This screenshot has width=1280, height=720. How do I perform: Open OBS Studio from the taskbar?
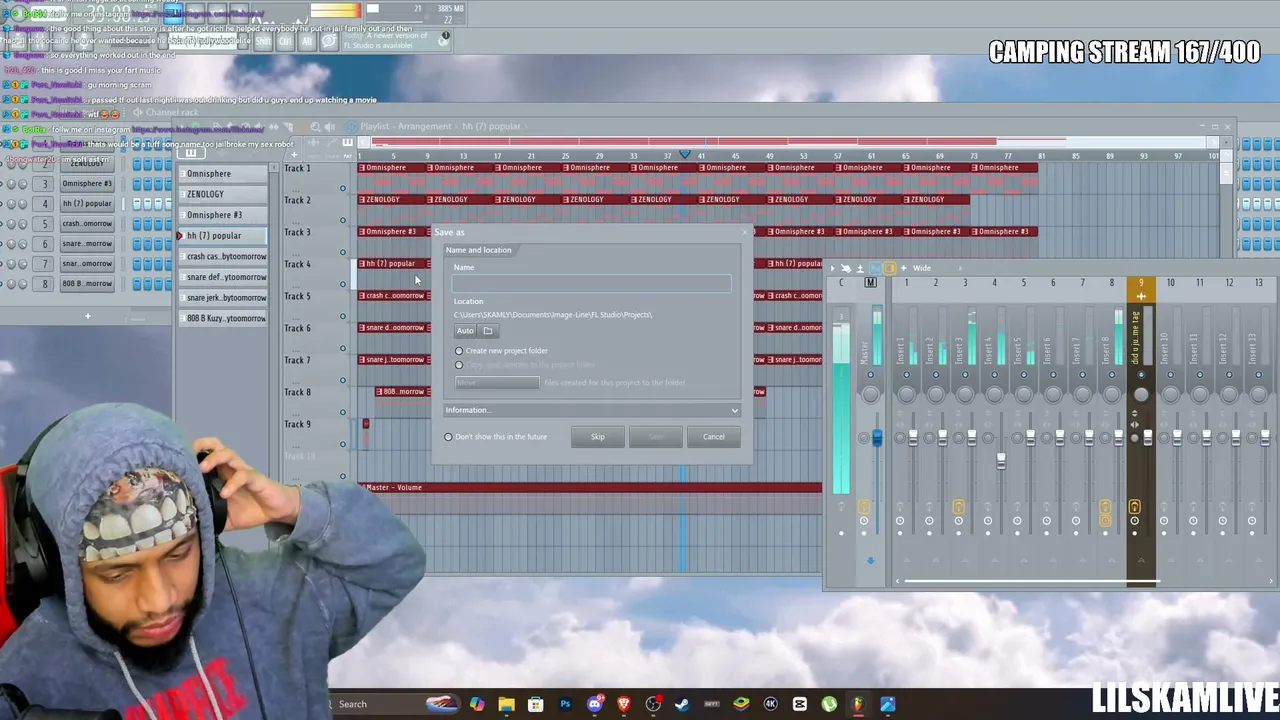653,704
